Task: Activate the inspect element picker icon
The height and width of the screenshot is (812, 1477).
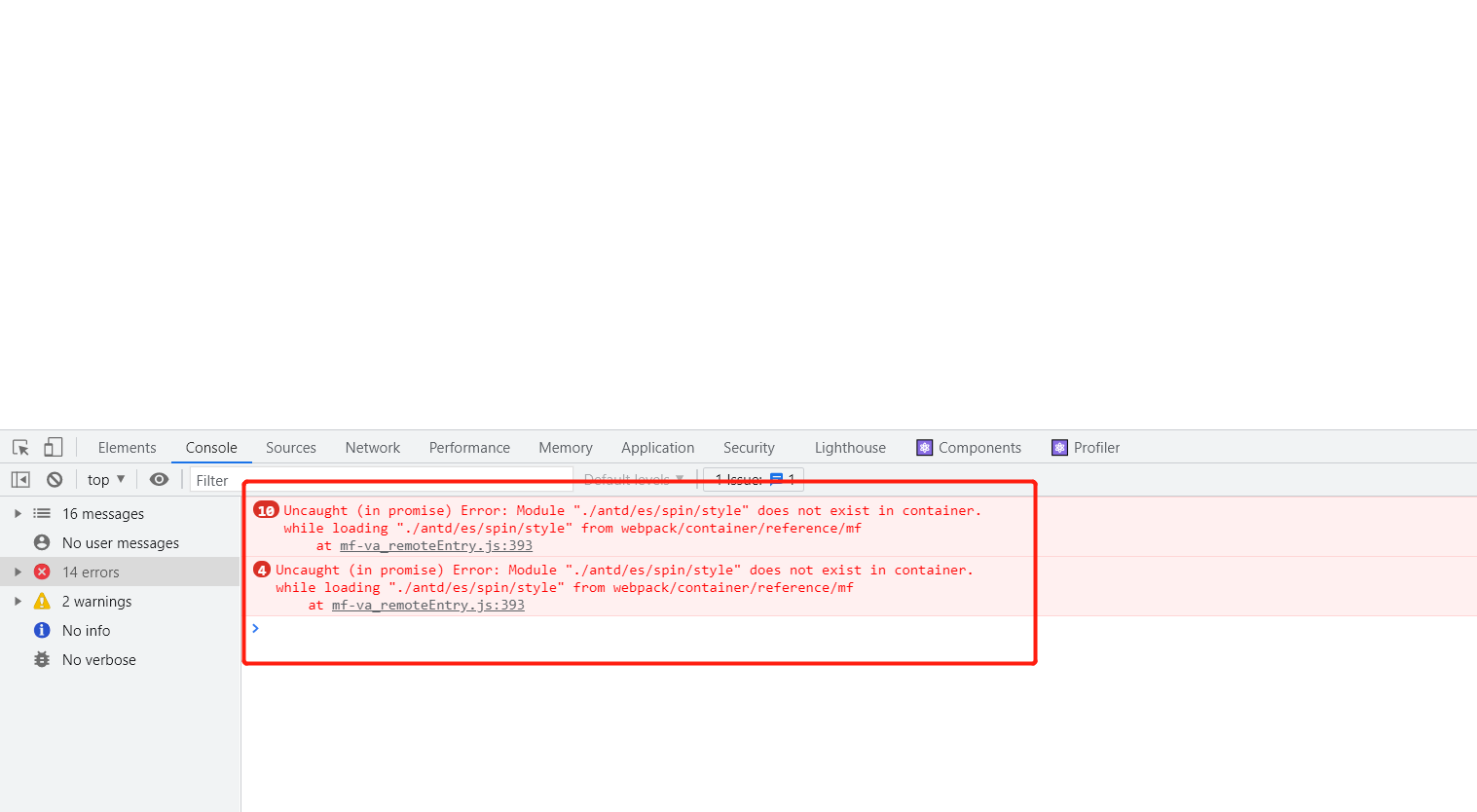Action: click(x=20, y=448)
